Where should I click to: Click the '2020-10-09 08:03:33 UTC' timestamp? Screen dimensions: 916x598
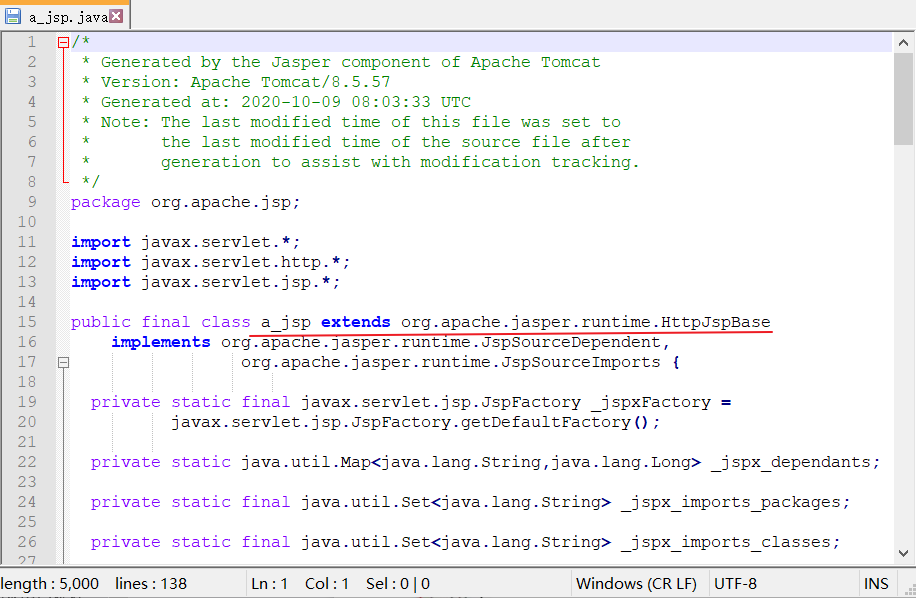coord(356,102)
